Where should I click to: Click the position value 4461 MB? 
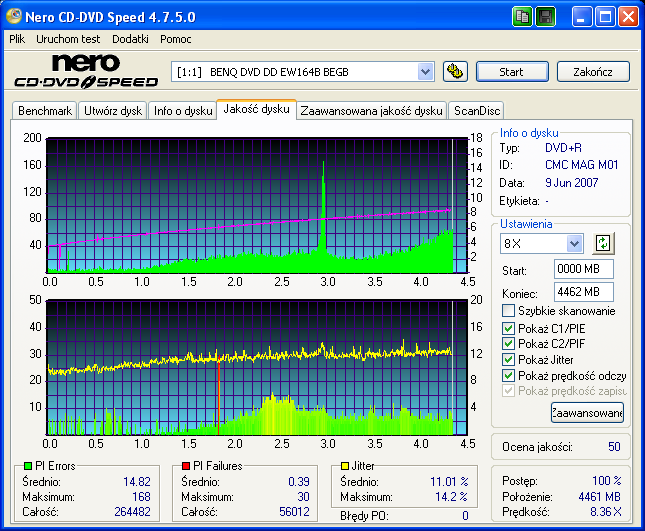[x=599, y=497]
